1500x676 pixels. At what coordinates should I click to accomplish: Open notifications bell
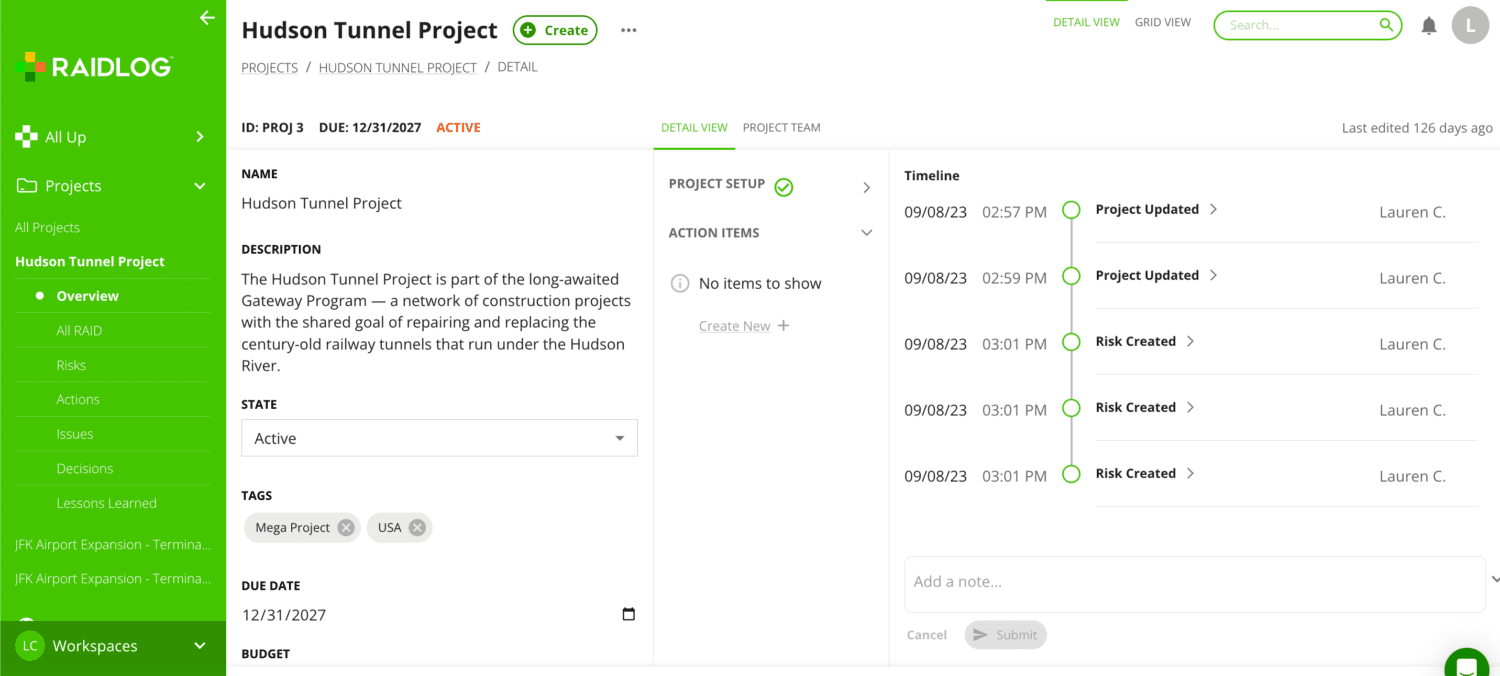click(x=1429, y=26)
